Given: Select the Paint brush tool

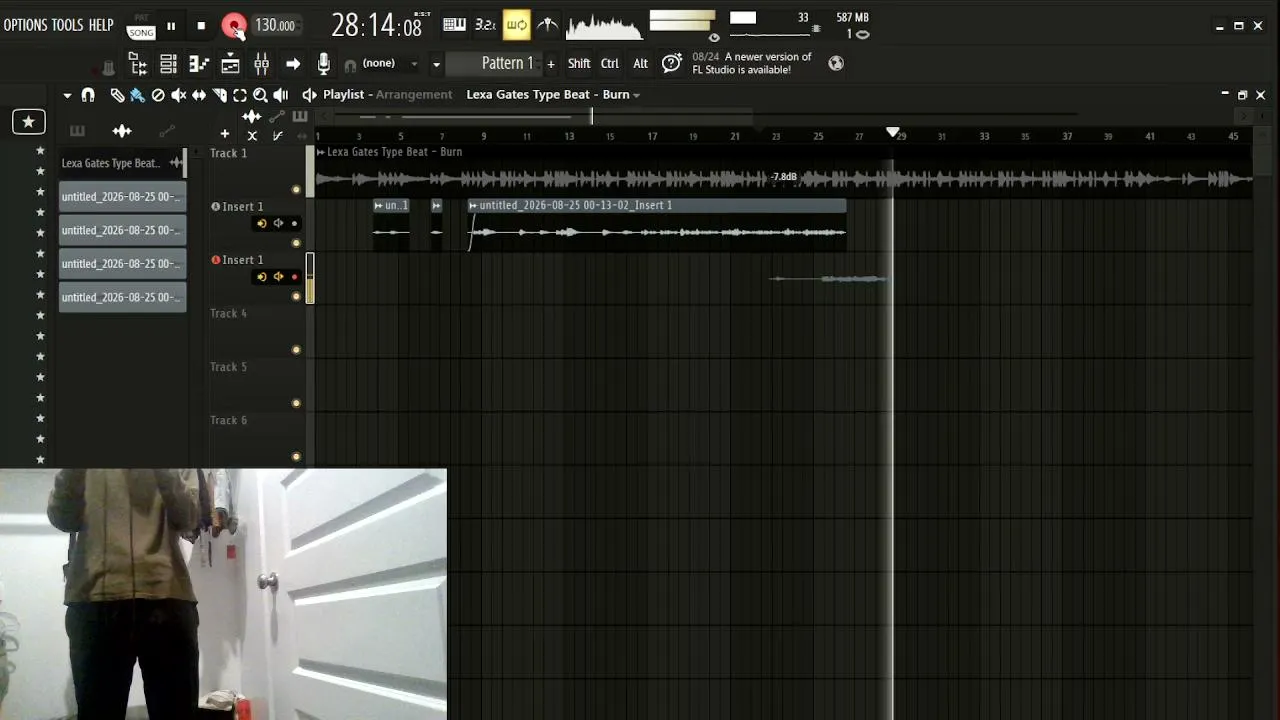Looking at the screenshot, I should [x=137, y=95].
